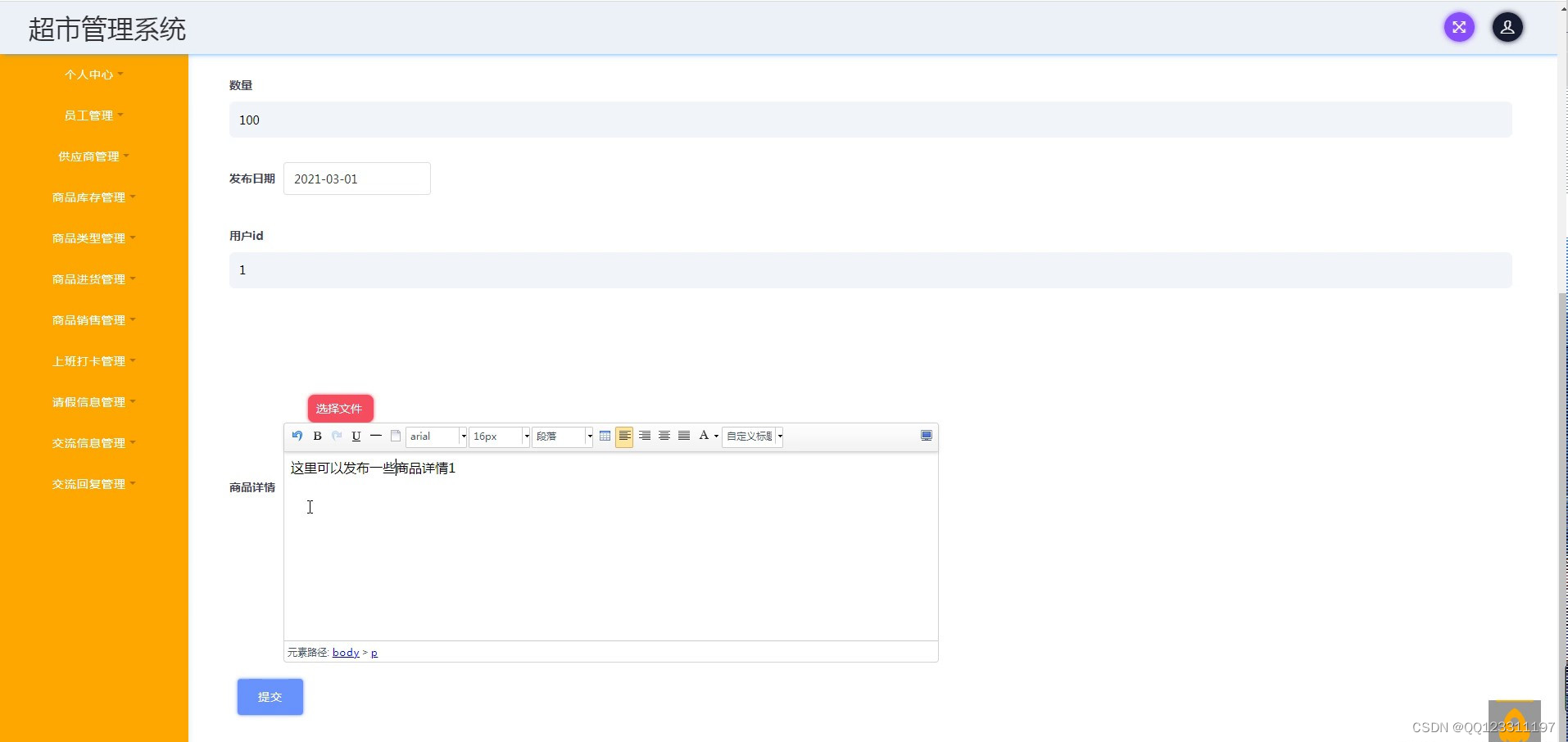Open the user profile avatar icon
The height and width of the screenshot is (742, 1568).
pyautogui.click(x=1507, y=27)
